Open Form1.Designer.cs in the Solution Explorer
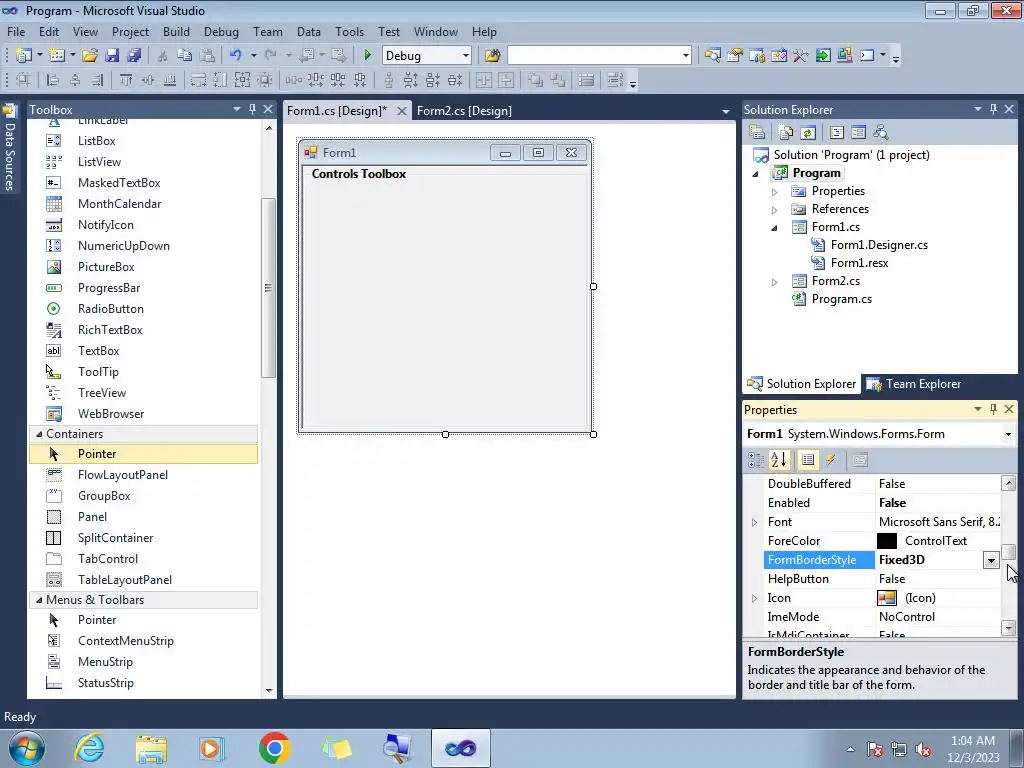The image size is (1024, 768). pos(878,245)
